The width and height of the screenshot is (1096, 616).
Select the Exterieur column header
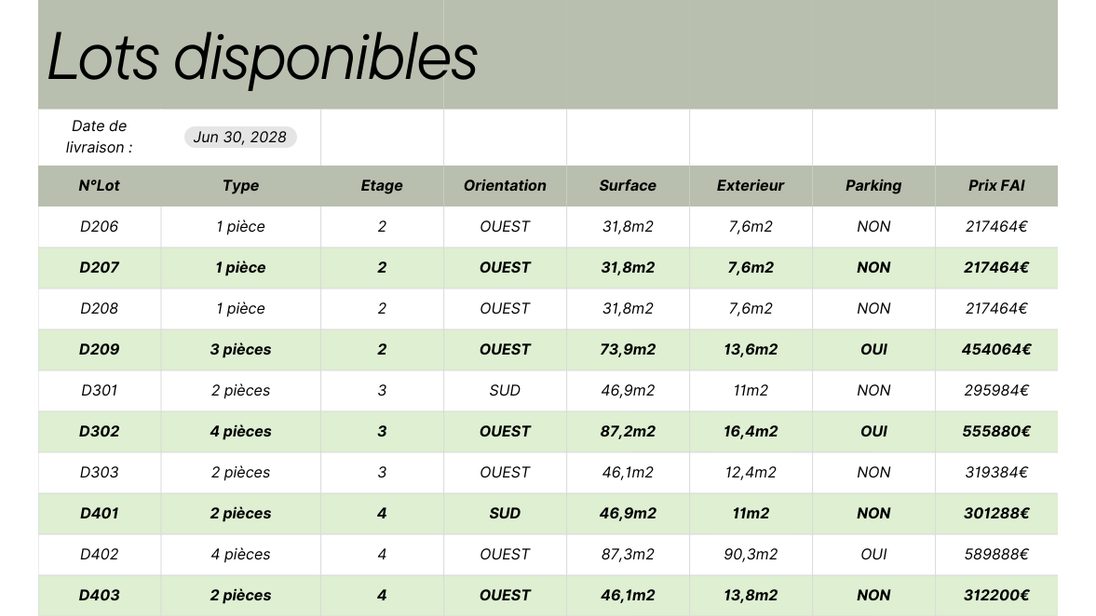[x=750, y=186]
